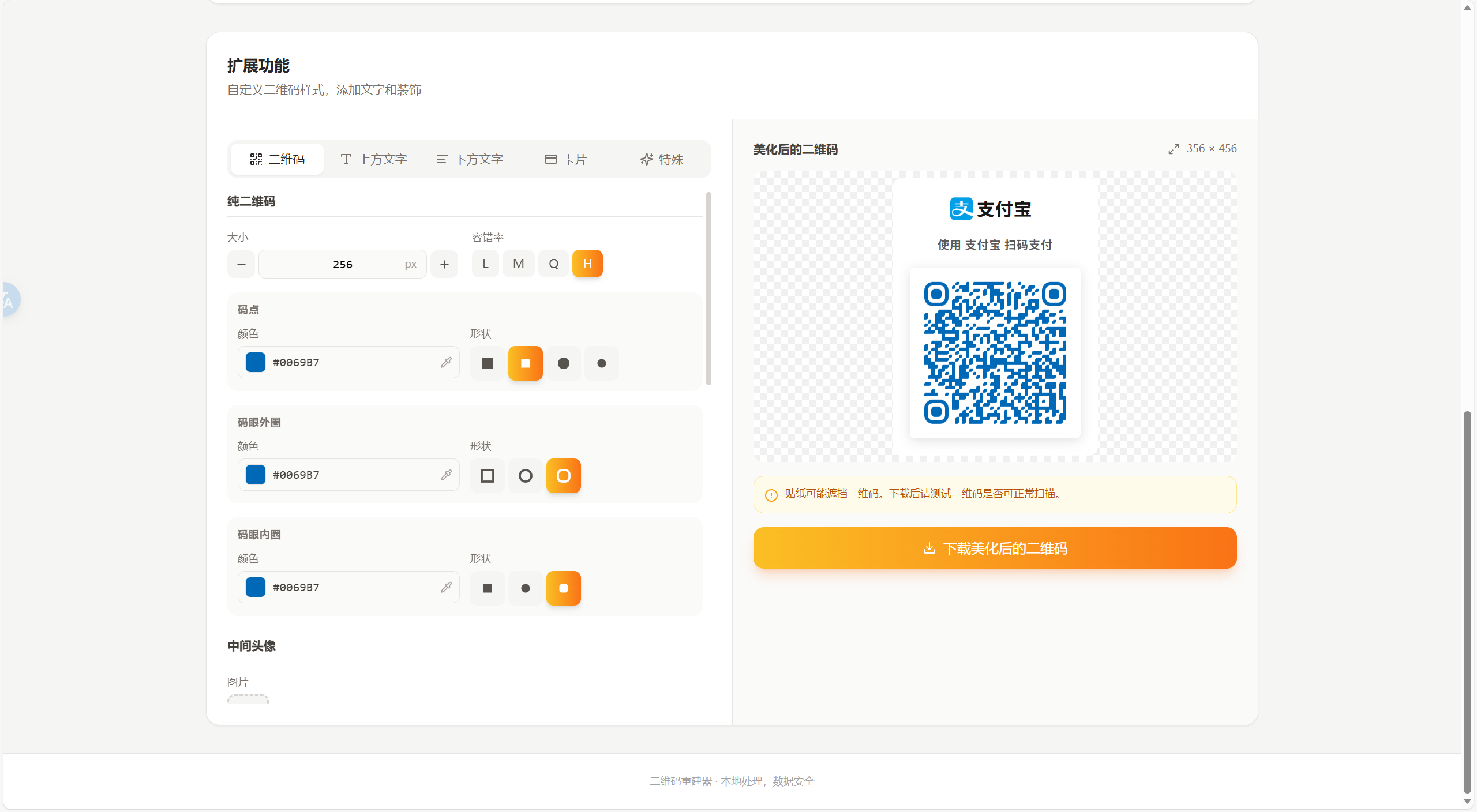
Task: Choose square outline shape for 码眼外圈
Action: (488, 476)
